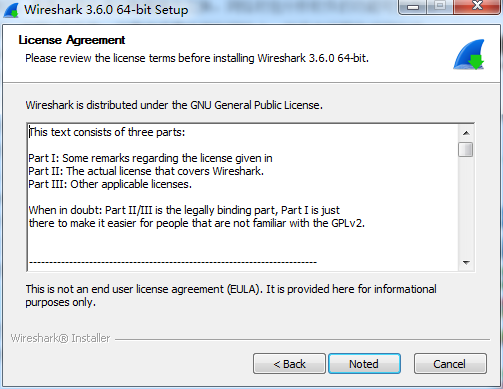Image resolution: width=503 pixels, height=389 pixels.
Task: Go back with the Back button
Action: coord(289,364)
